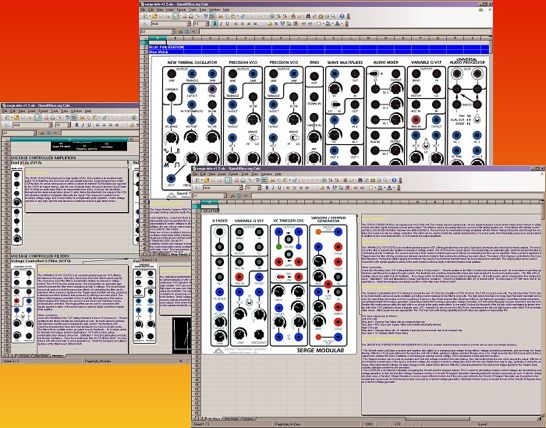Open Insert menu in Timbral Oscillator window

coord(170,10)
